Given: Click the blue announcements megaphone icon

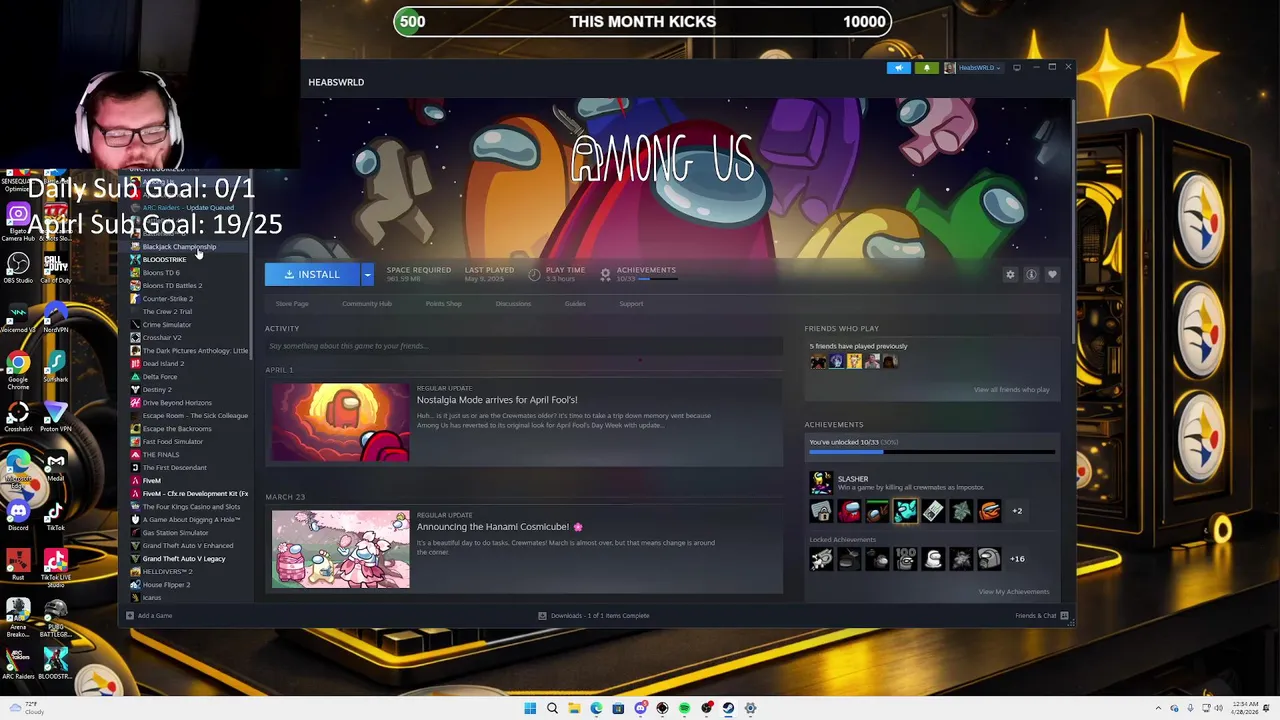Looking at the screenshot, I should (x=899, y=68).
